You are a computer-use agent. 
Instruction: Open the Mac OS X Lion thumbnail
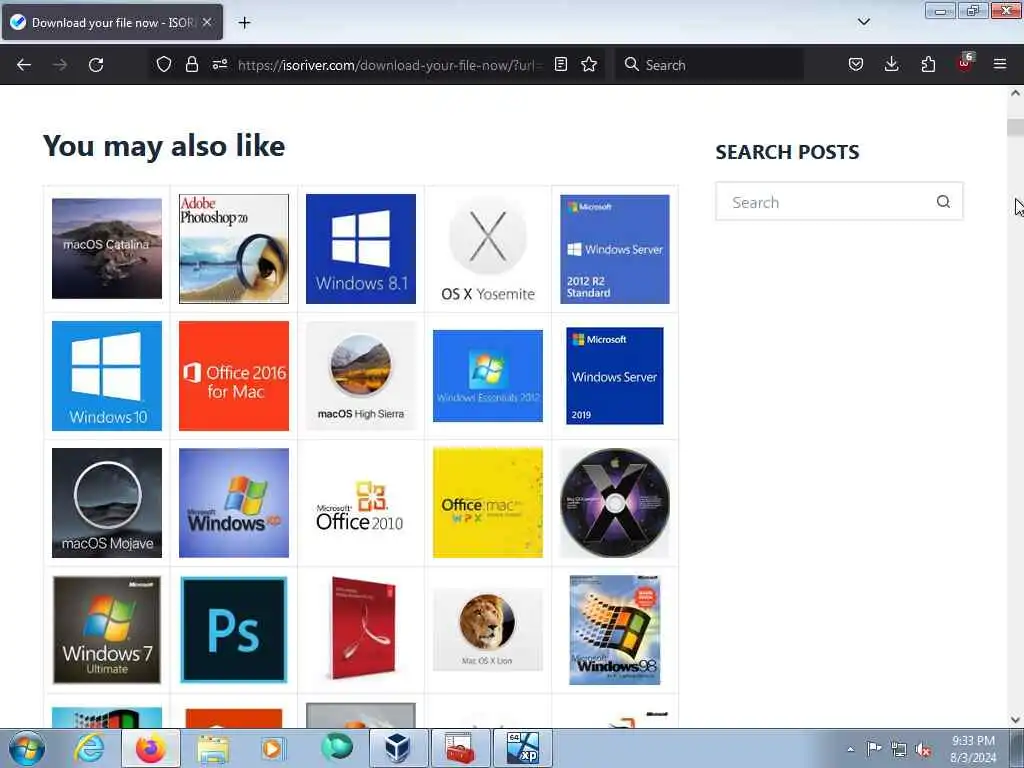[488, 630]
